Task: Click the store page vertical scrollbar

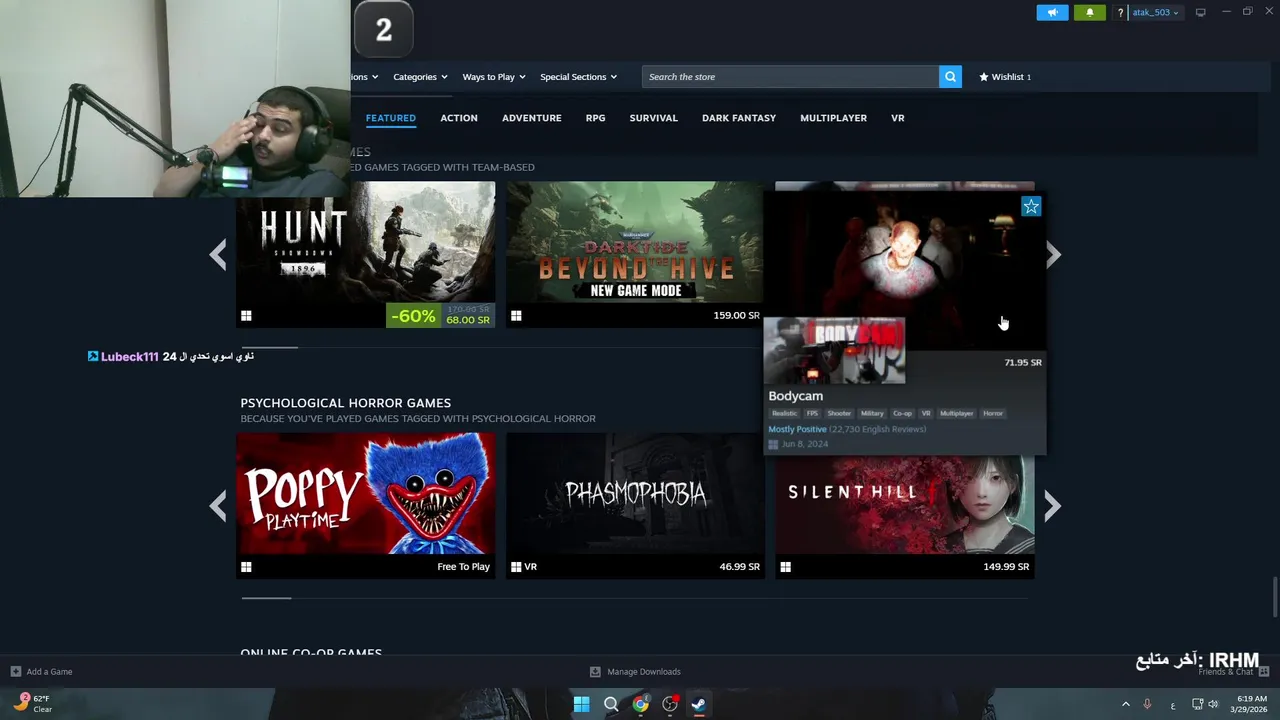Action: tap(1274, 598)
